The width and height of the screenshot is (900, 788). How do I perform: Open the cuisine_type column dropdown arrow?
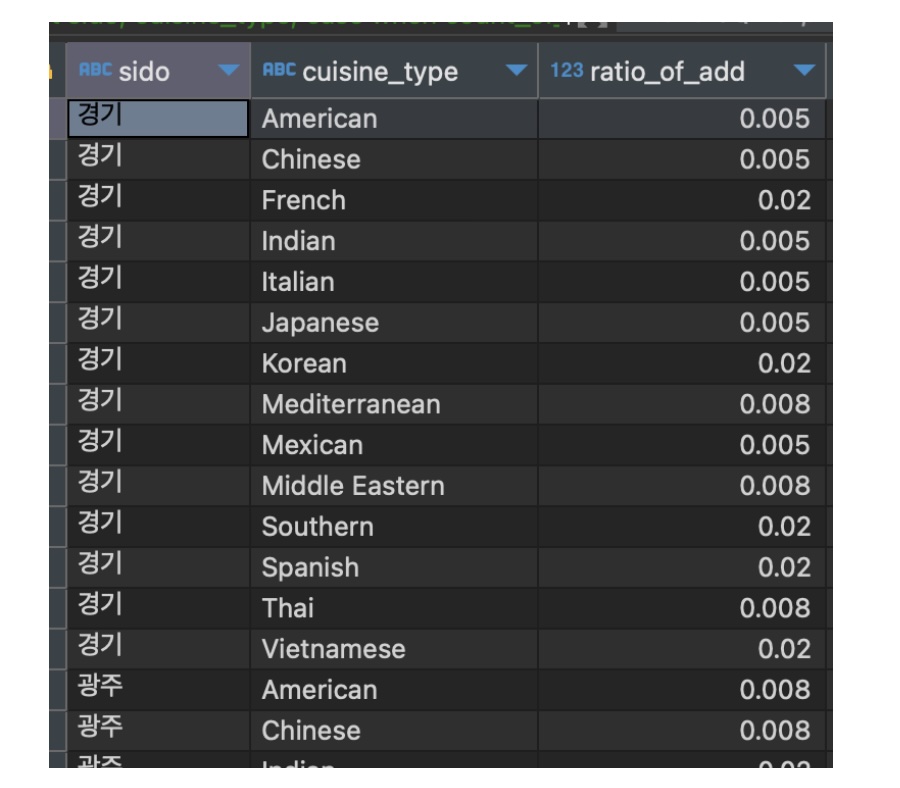[516, 70]
